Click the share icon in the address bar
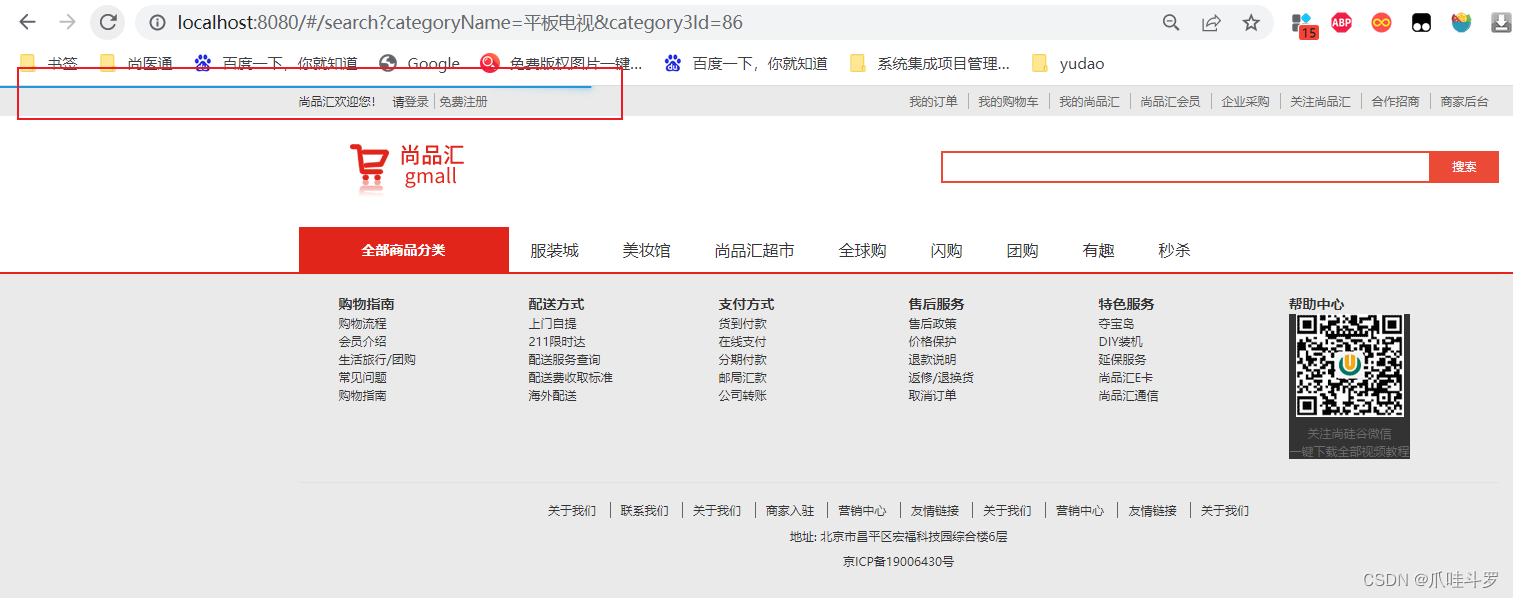Image resolution: width=1513 pixels, height=598 pixels. pos(1211,22)
